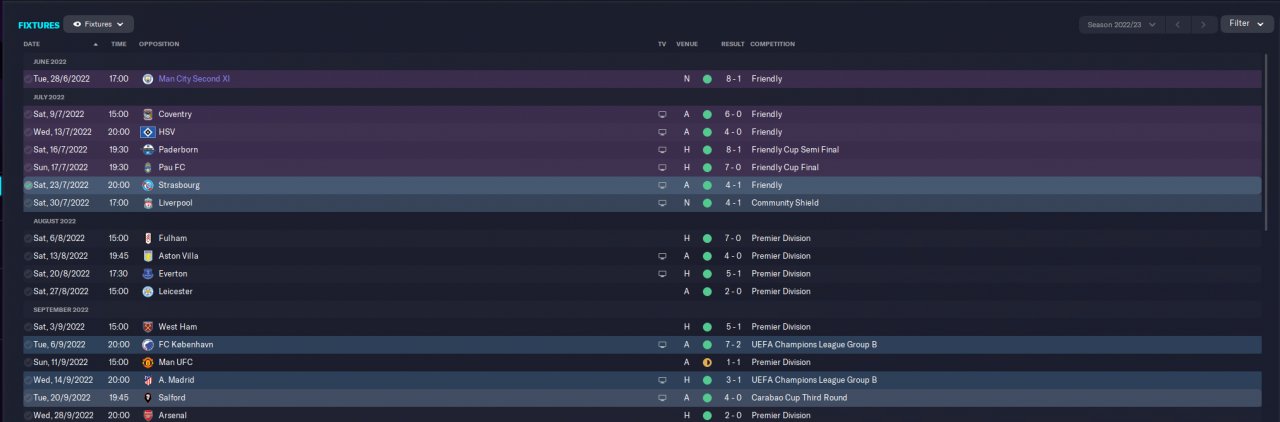Image resolution: width=1280 pixels, height=422 pixels.
Task: Sort fixtures by Date column header
Action: coord(32,44)
